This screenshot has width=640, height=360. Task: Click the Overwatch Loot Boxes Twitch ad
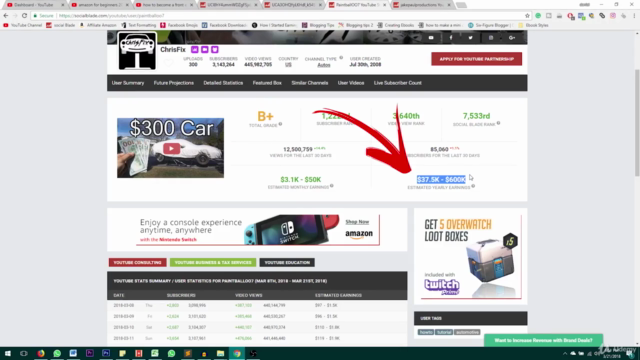[x=471, y=257]
